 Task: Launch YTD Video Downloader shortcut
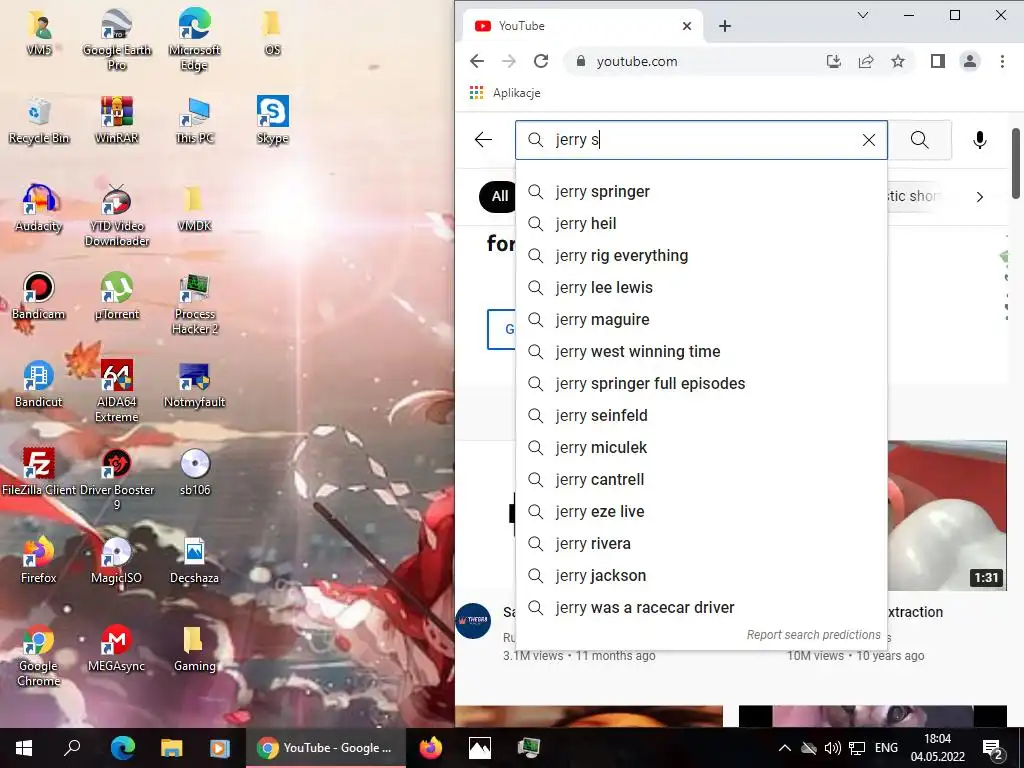click(117, 216)
